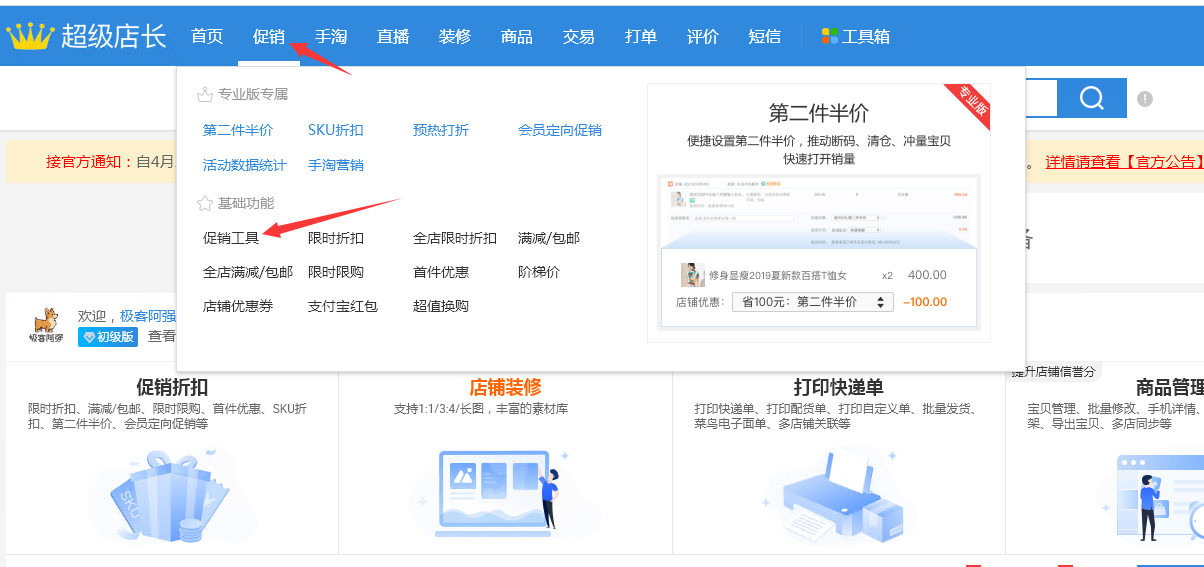Open the 装修 navigation menu
This screenshot has height=567, width=1204.
tap(455, 36)
